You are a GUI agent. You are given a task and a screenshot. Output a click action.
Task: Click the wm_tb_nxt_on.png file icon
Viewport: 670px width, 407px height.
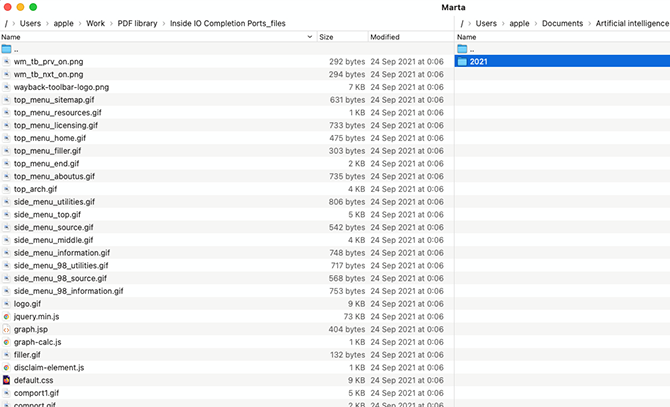click(x=6, y=74)
